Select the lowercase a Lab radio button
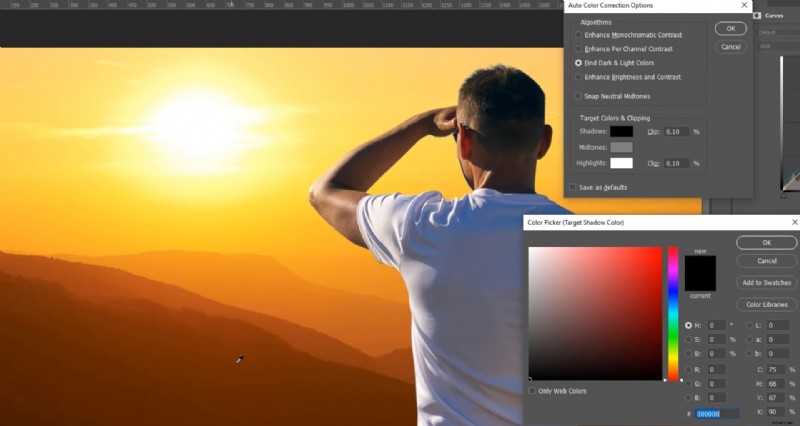 tap(749, 339)
